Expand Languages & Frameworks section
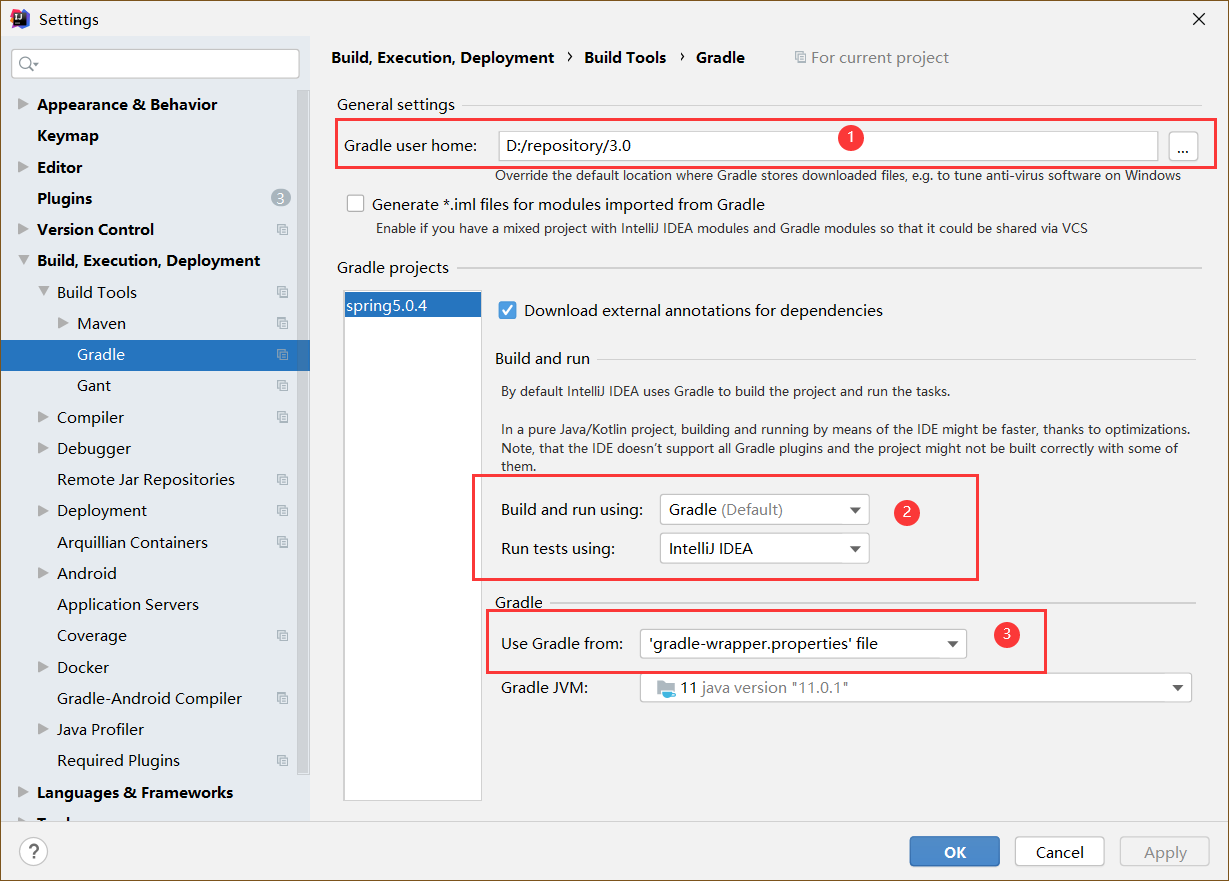This screenshot has height=881, width=1229. 24,792
